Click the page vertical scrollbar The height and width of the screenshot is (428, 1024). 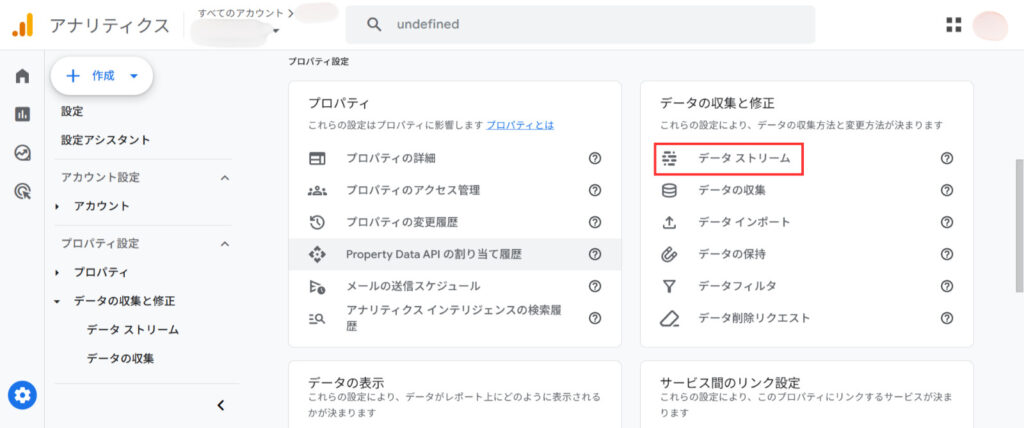coord(1019,225)
